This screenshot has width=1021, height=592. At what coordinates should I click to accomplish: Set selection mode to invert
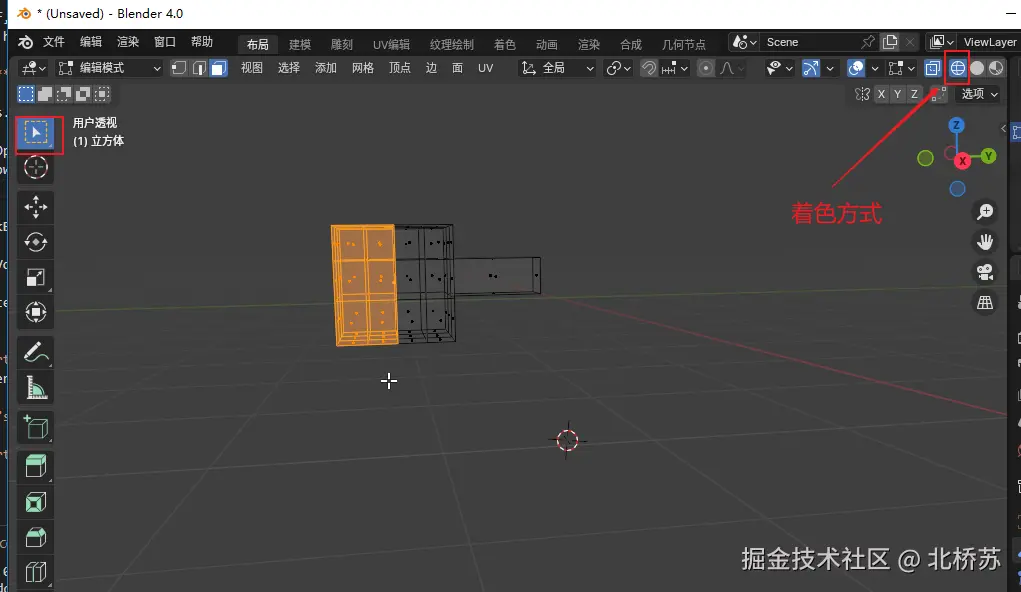pos(83,94)
